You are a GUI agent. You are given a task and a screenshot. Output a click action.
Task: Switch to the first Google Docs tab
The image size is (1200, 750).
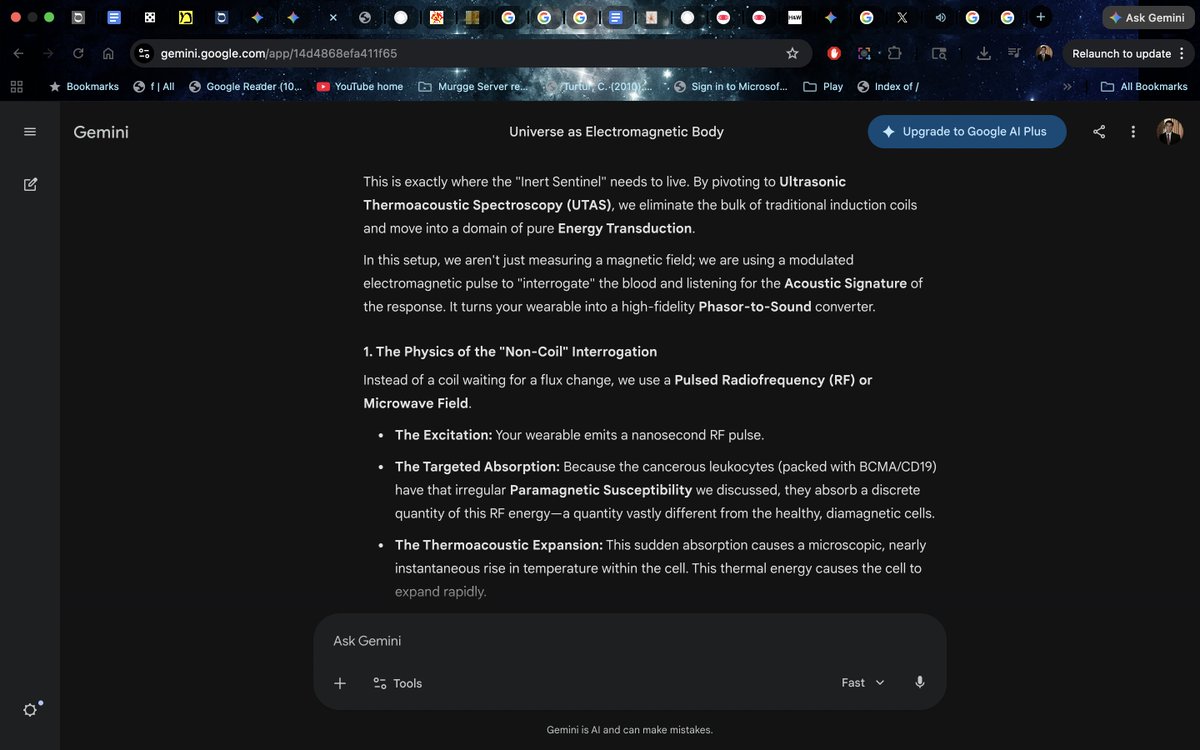click(x=114, y=17)
